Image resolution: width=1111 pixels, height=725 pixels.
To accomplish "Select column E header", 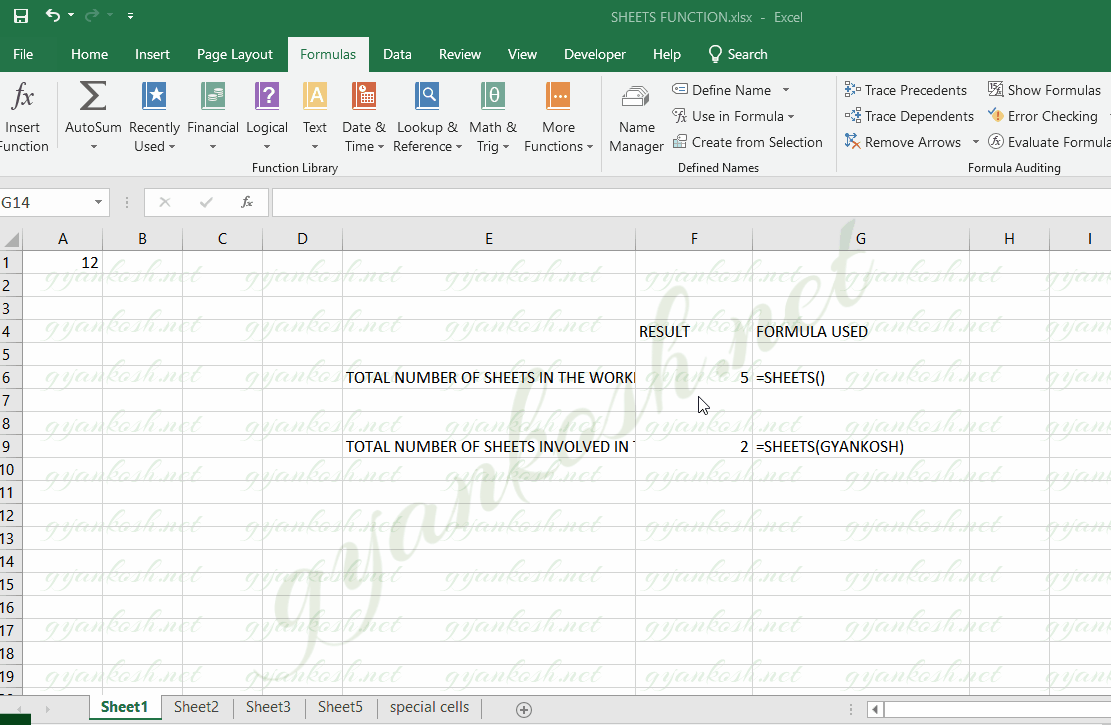I will (x=489, y=239).
